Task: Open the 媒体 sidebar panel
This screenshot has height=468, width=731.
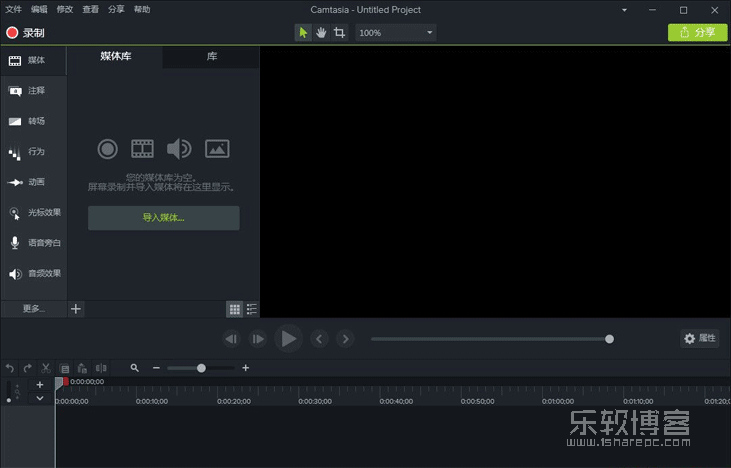Action: click(x=34, y=60)
